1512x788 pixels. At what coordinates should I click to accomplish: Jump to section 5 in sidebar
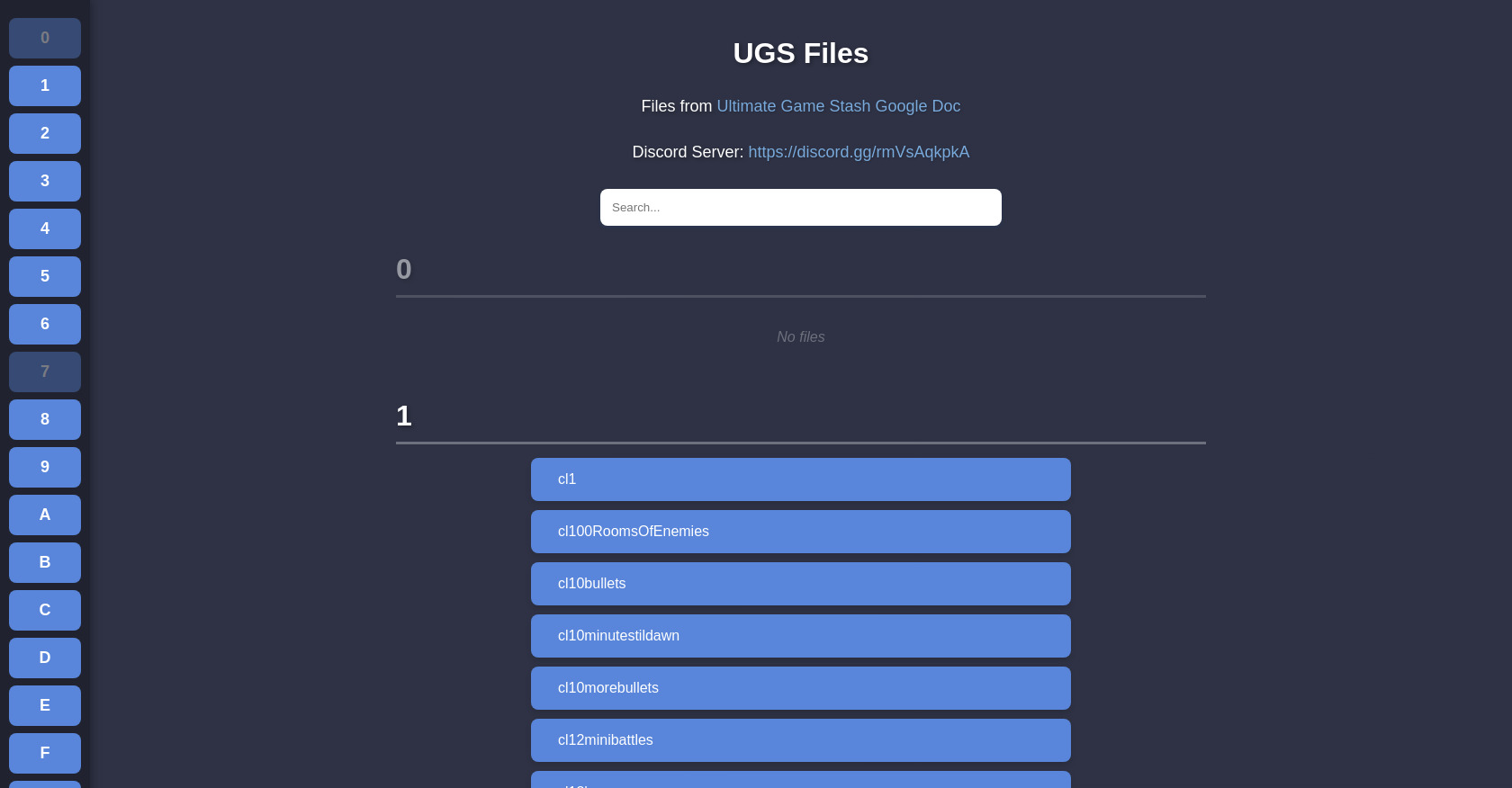(45, 276)
